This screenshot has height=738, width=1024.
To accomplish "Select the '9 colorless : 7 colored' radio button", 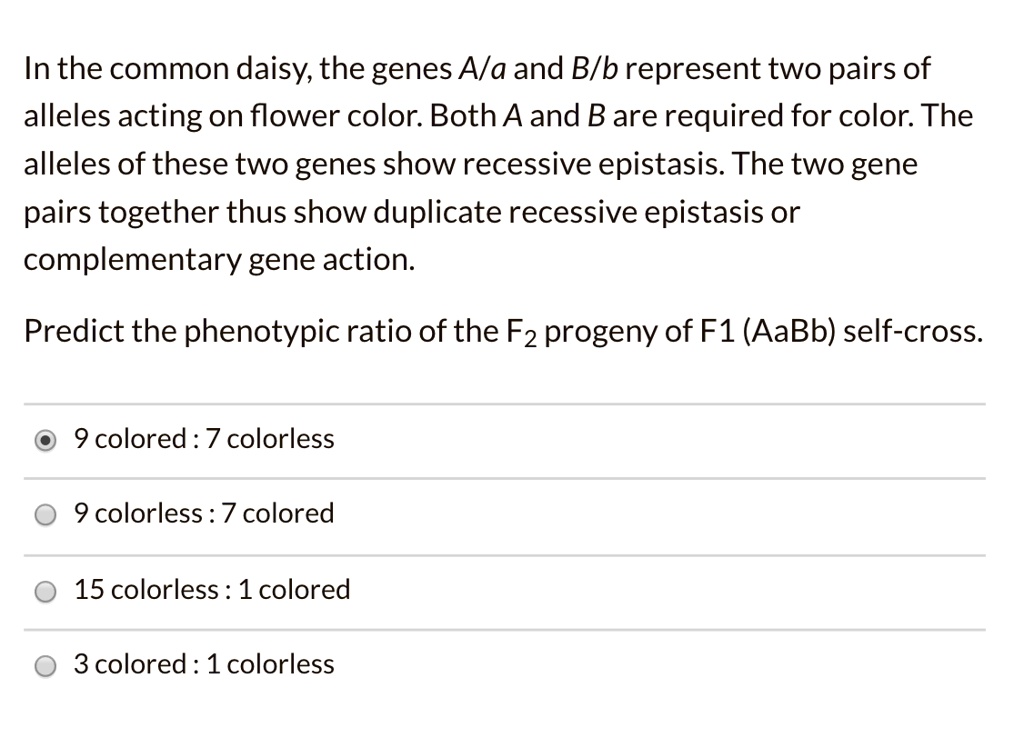I will [x=44, y=514].
